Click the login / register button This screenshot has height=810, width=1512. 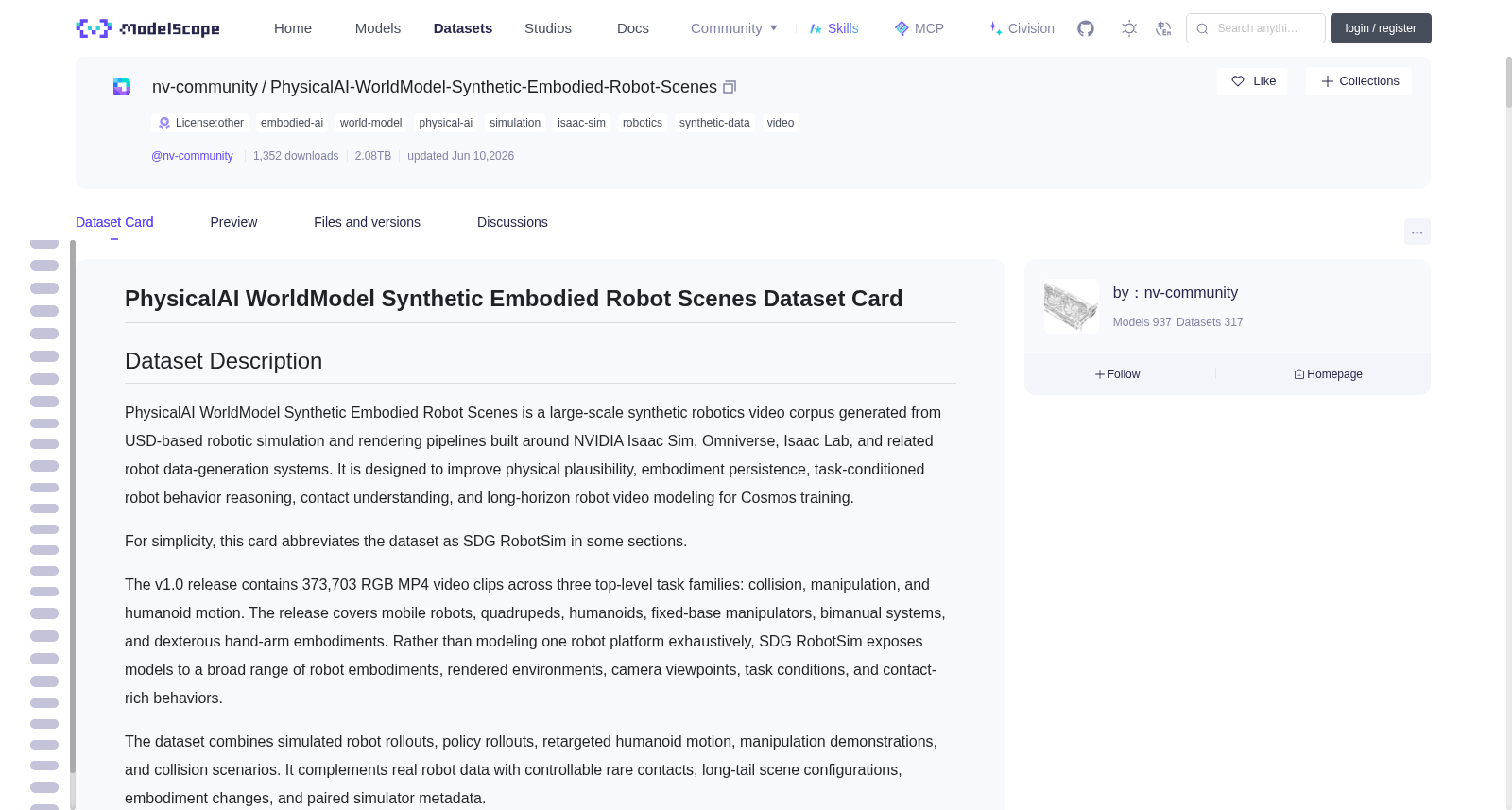(1381, 28)
